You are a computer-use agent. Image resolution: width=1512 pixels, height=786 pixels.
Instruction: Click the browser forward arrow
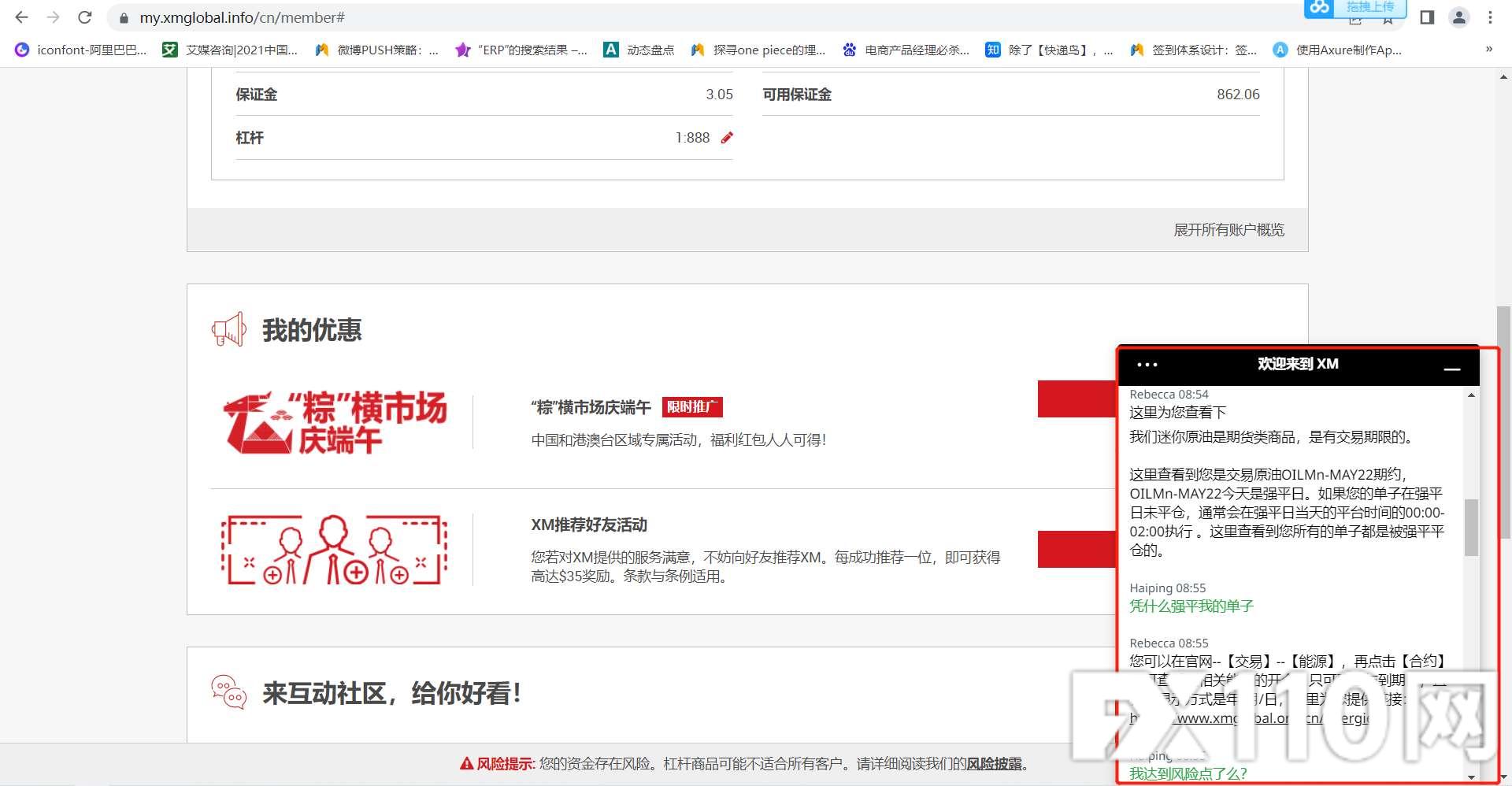(x=53, y=17)
